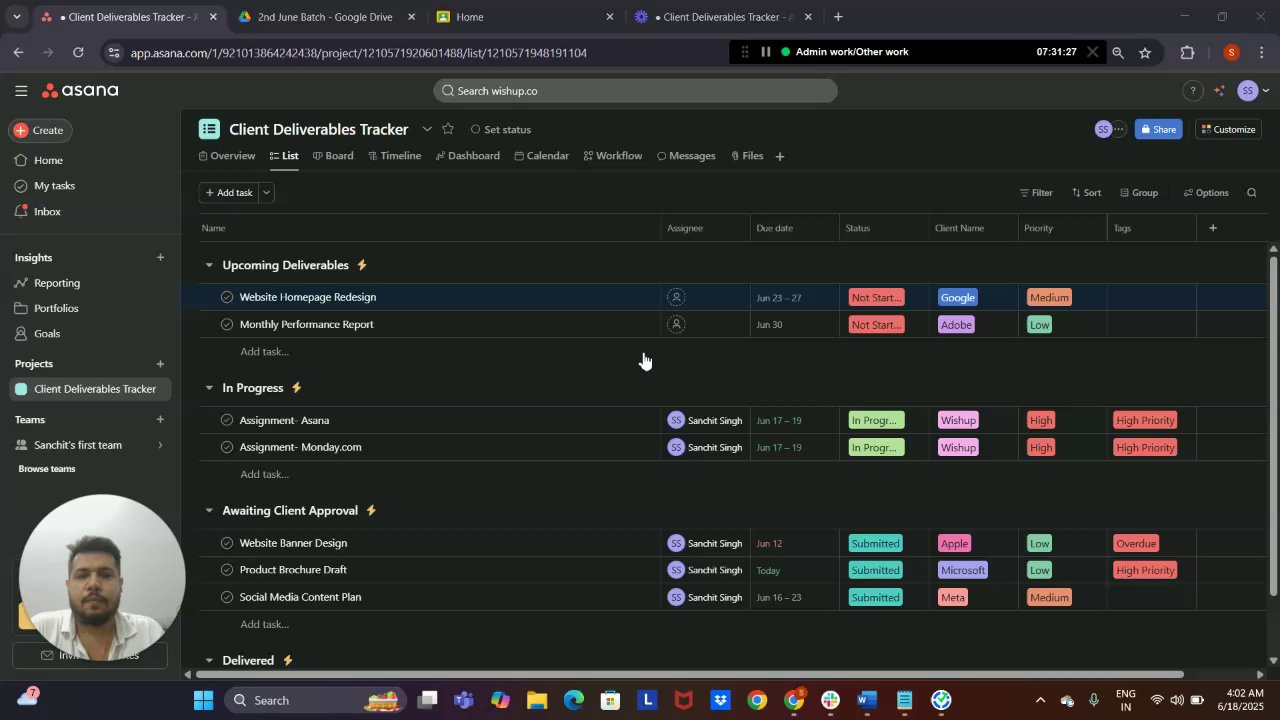Mark Website Banner Design complete
The height and width of the screenshot is (720, 1280).
227,543
